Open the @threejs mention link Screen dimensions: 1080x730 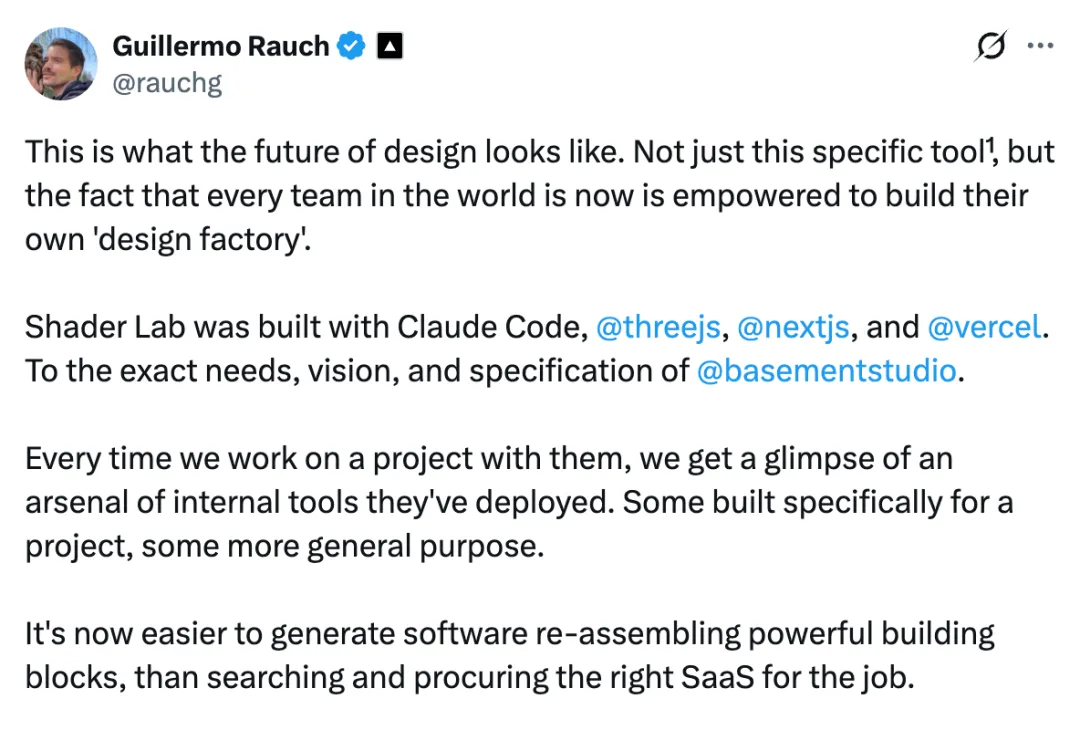658,327
